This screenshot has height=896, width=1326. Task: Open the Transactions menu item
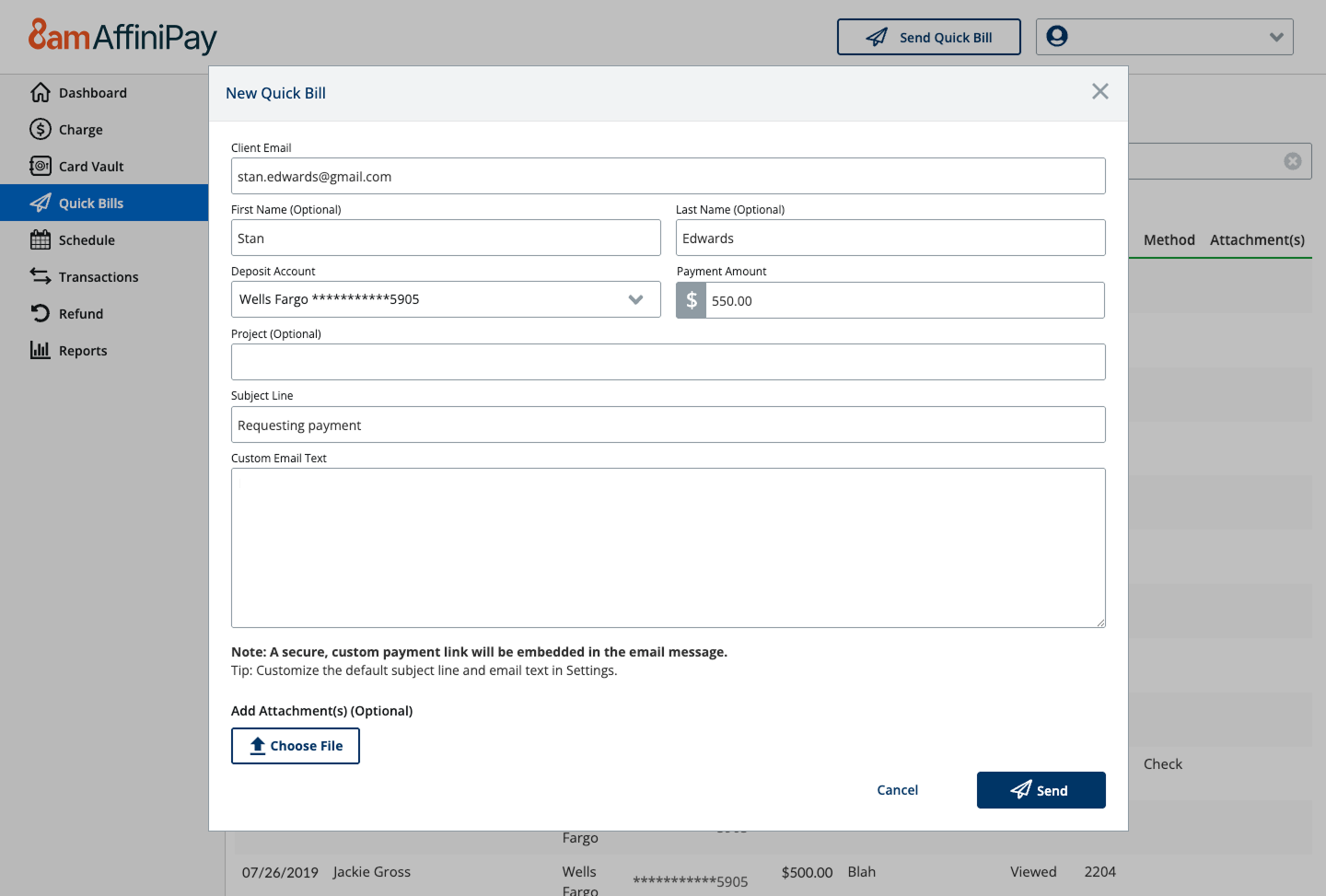pyautogui.click(x=99, y=276)
